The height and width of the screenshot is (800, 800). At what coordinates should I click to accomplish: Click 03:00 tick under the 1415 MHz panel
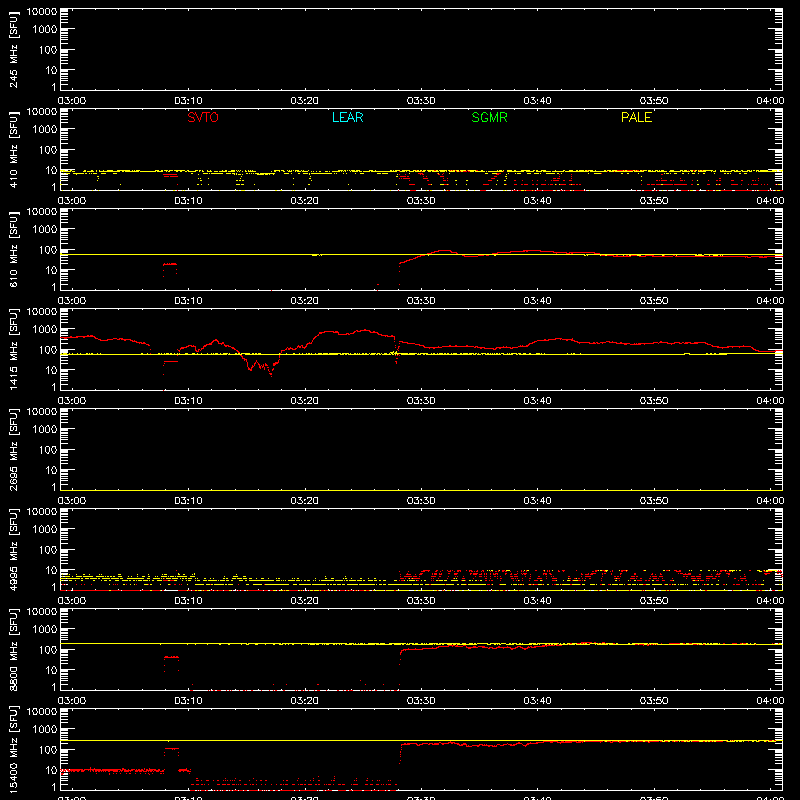pyautogui.click(x=71, y=401)
